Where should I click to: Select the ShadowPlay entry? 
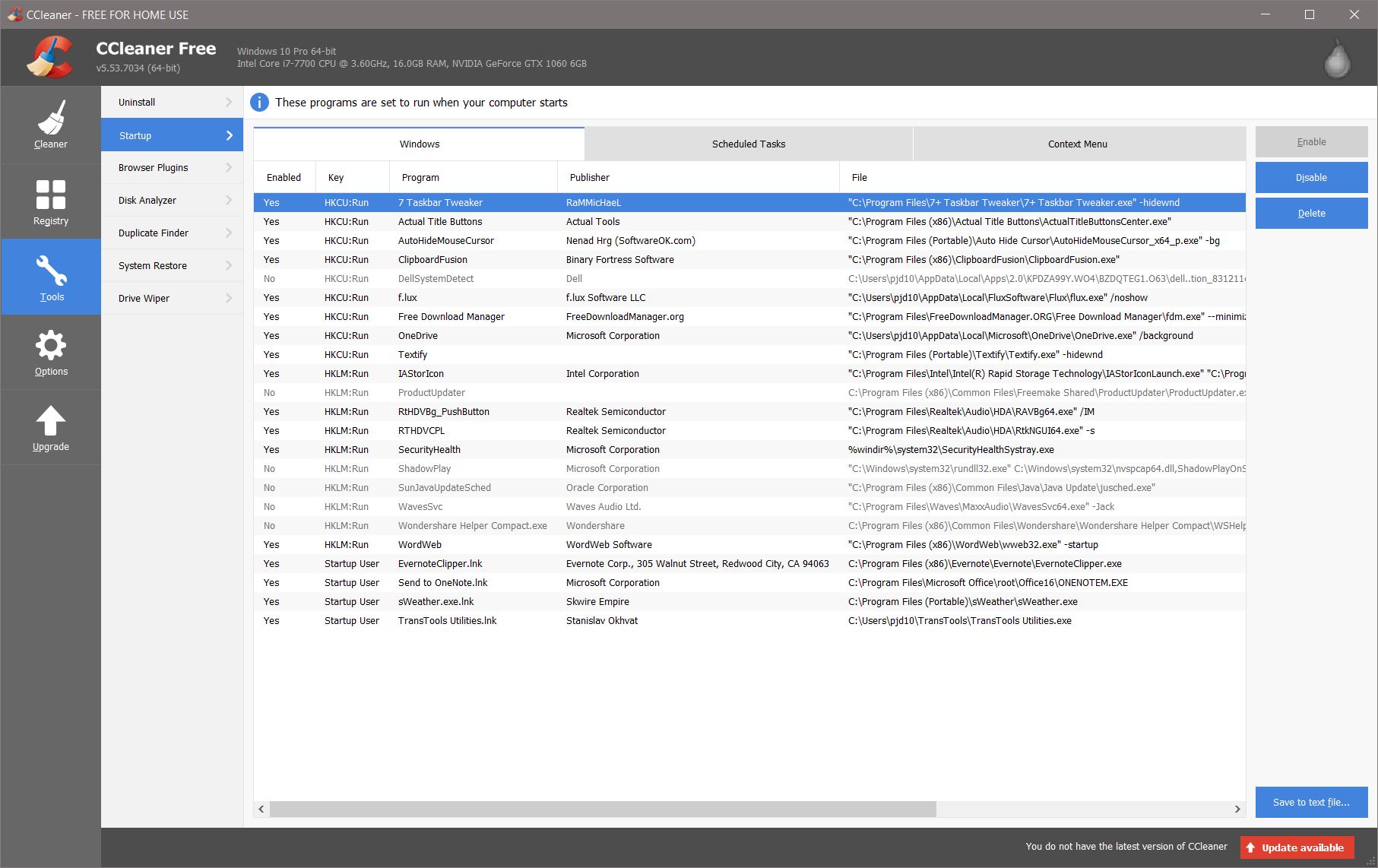749,469
